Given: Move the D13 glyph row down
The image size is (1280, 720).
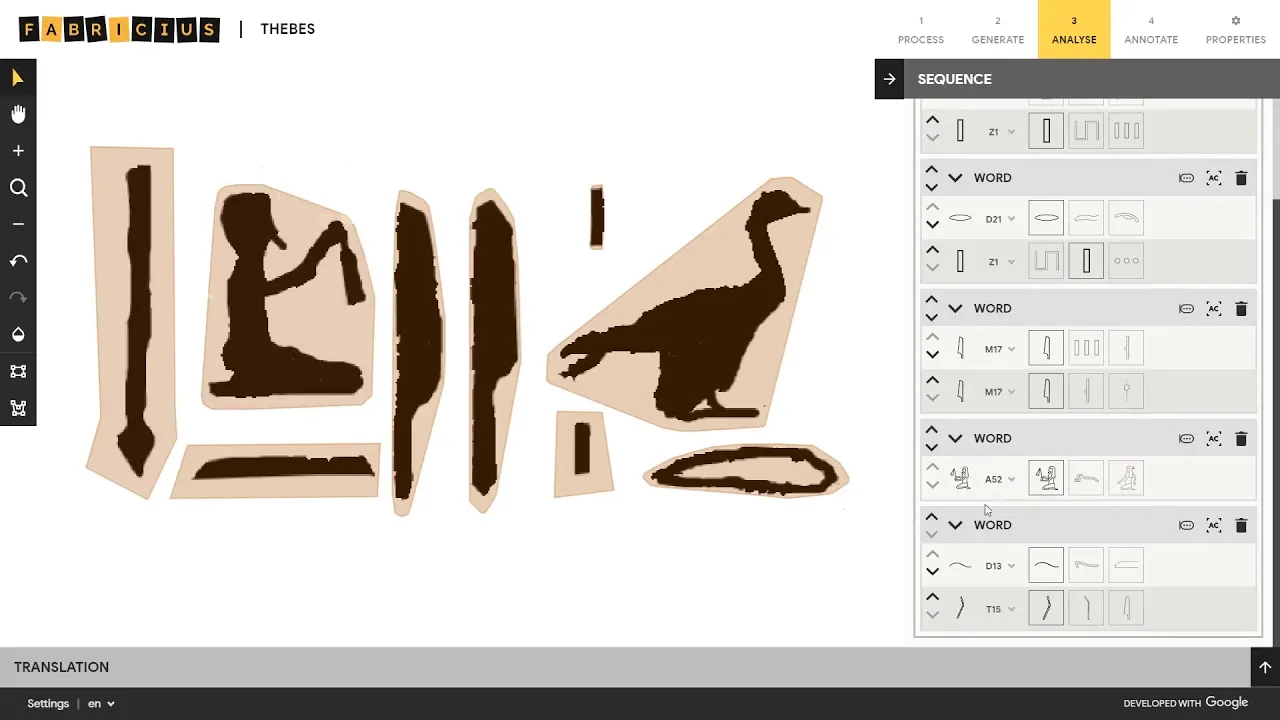Looking at the screenshot, I should point(932,572).
